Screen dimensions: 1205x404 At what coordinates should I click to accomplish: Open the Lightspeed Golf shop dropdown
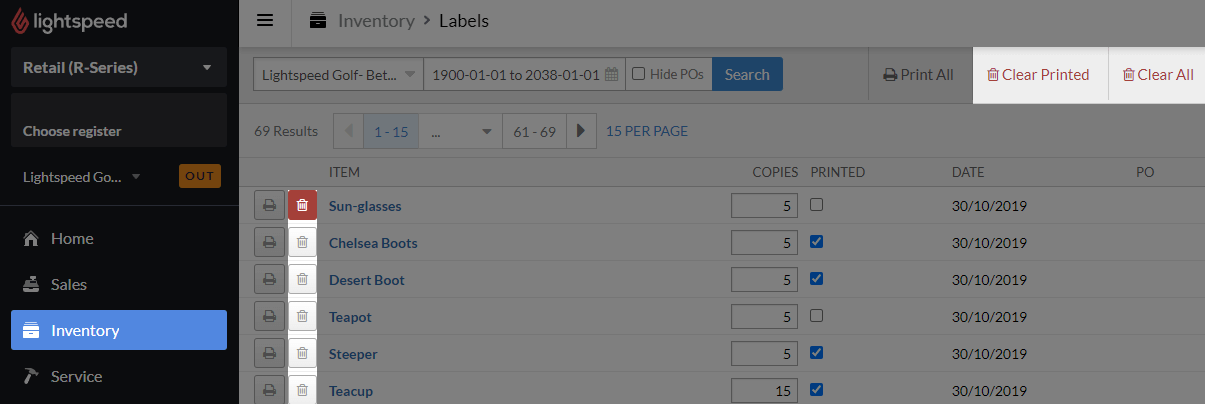pos(338,75)
